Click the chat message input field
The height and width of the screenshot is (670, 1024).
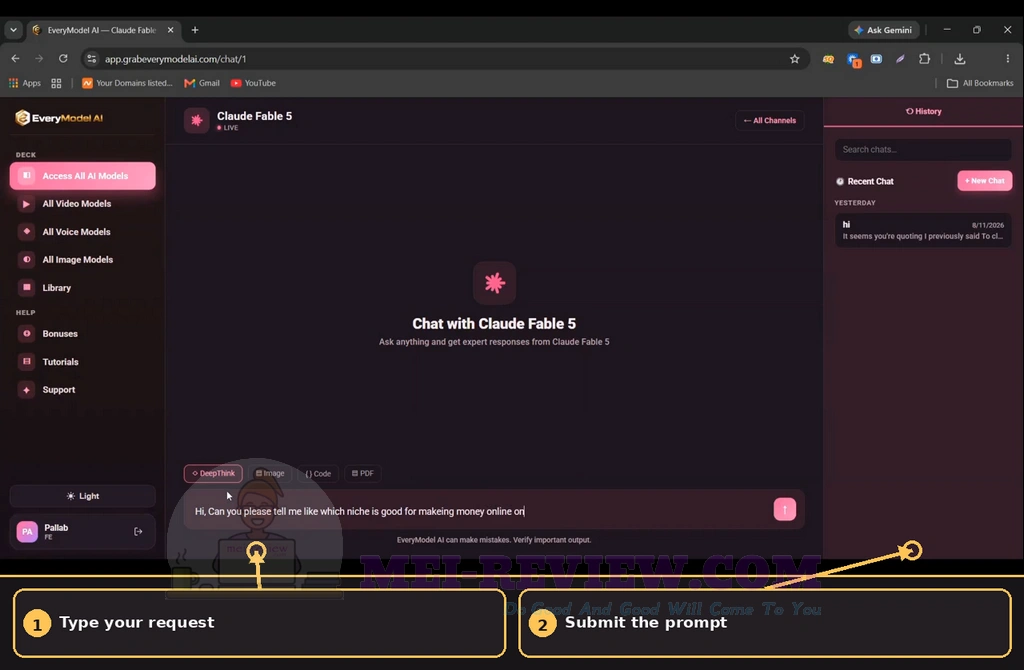(480, 511)
